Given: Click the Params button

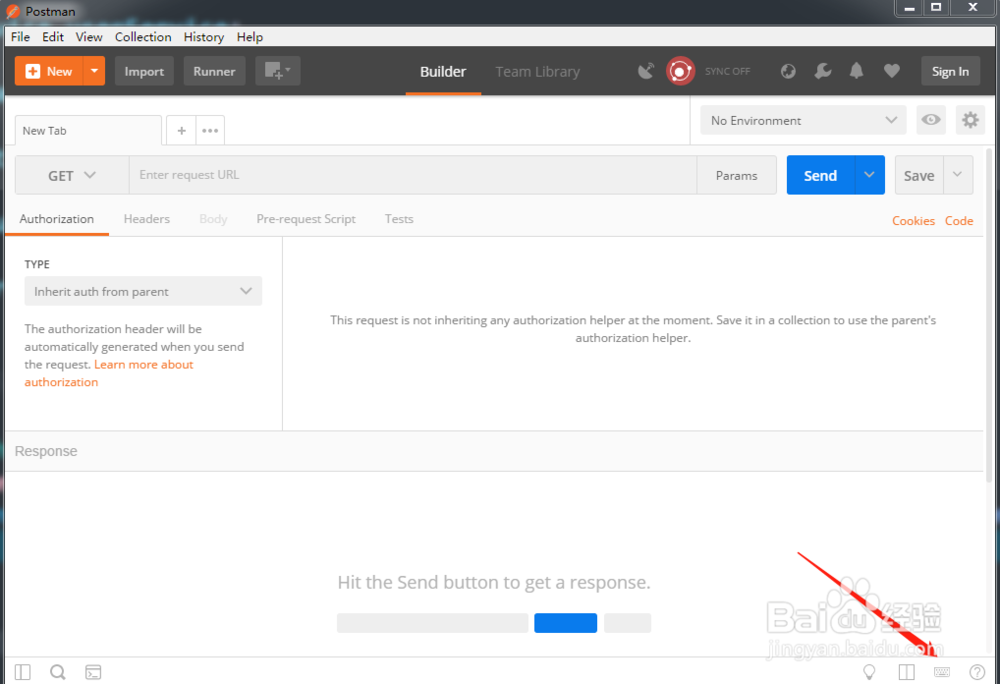Looking at the screenshot, I should (737, 175).
